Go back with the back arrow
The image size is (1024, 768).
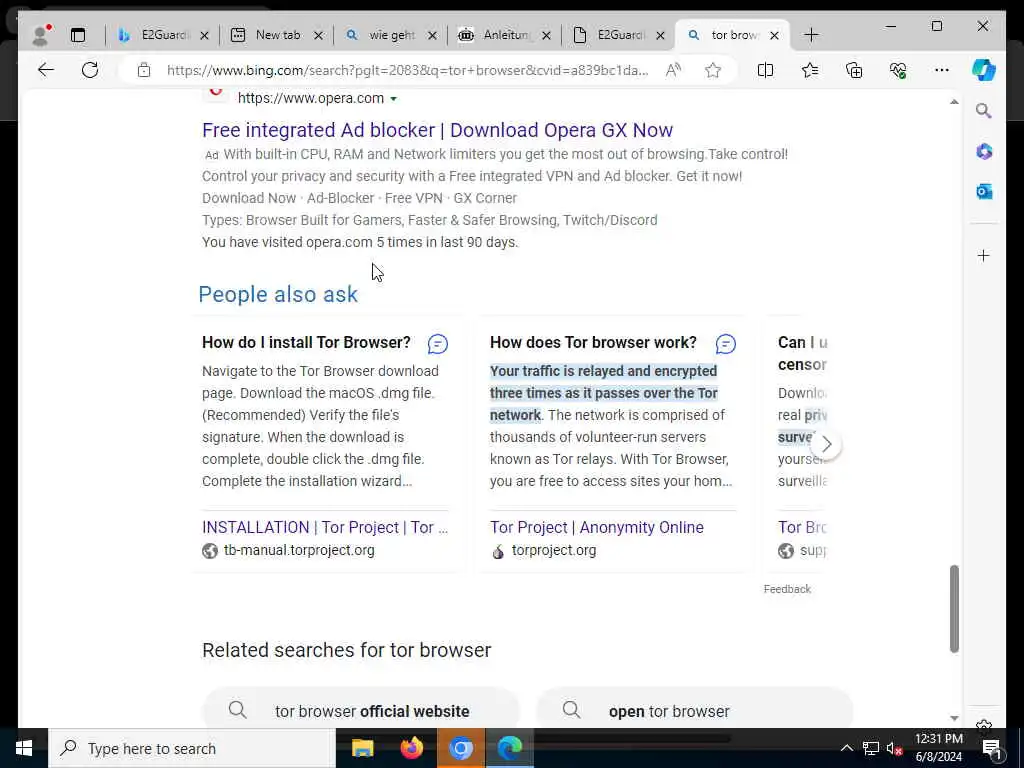tap(46, 70)
